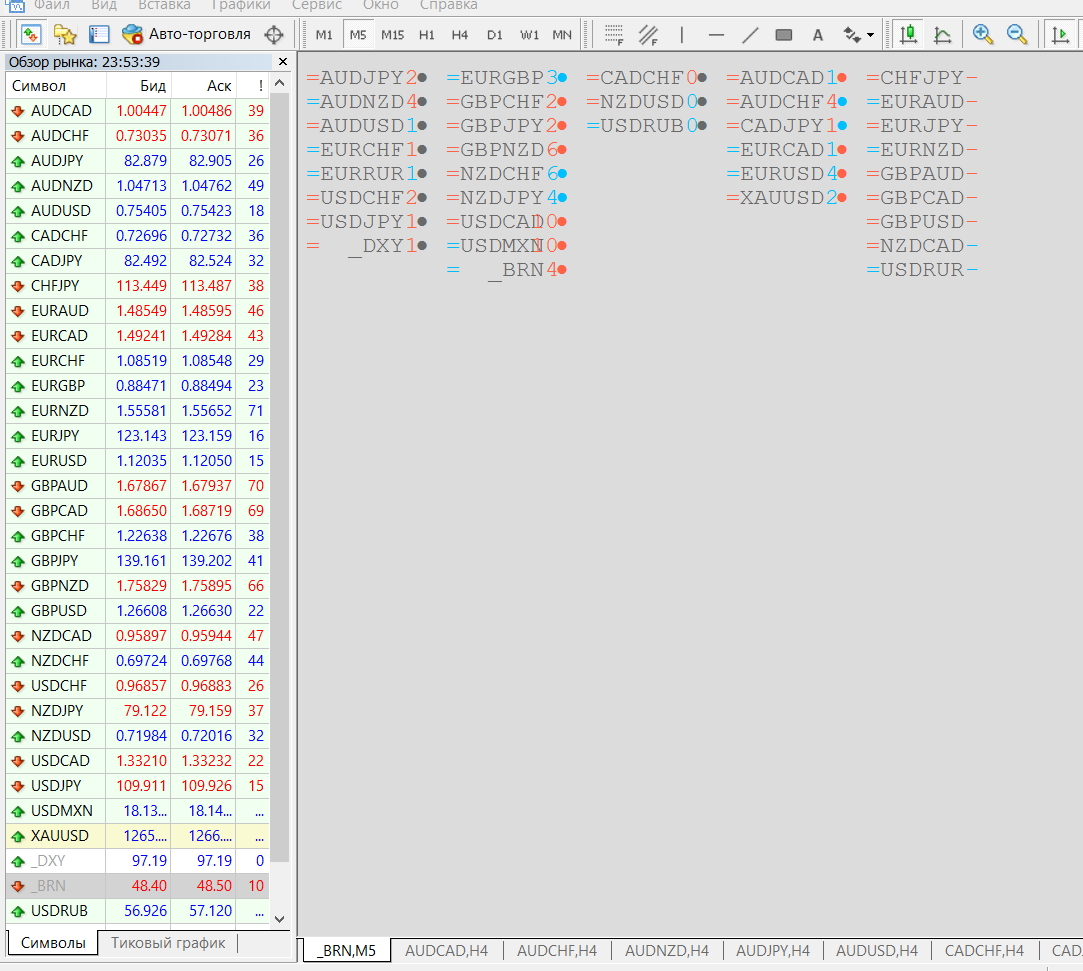Open the AUDJPY,H4 chart tab
1083x971 pixels.
(772, 951)
